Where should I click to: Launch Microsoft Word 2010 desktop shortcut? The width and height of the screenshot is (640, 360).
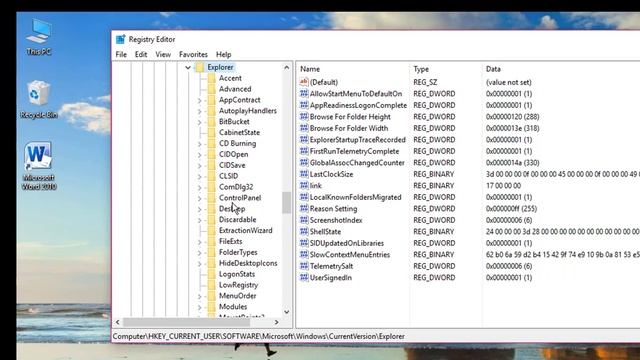coord(39,166)
